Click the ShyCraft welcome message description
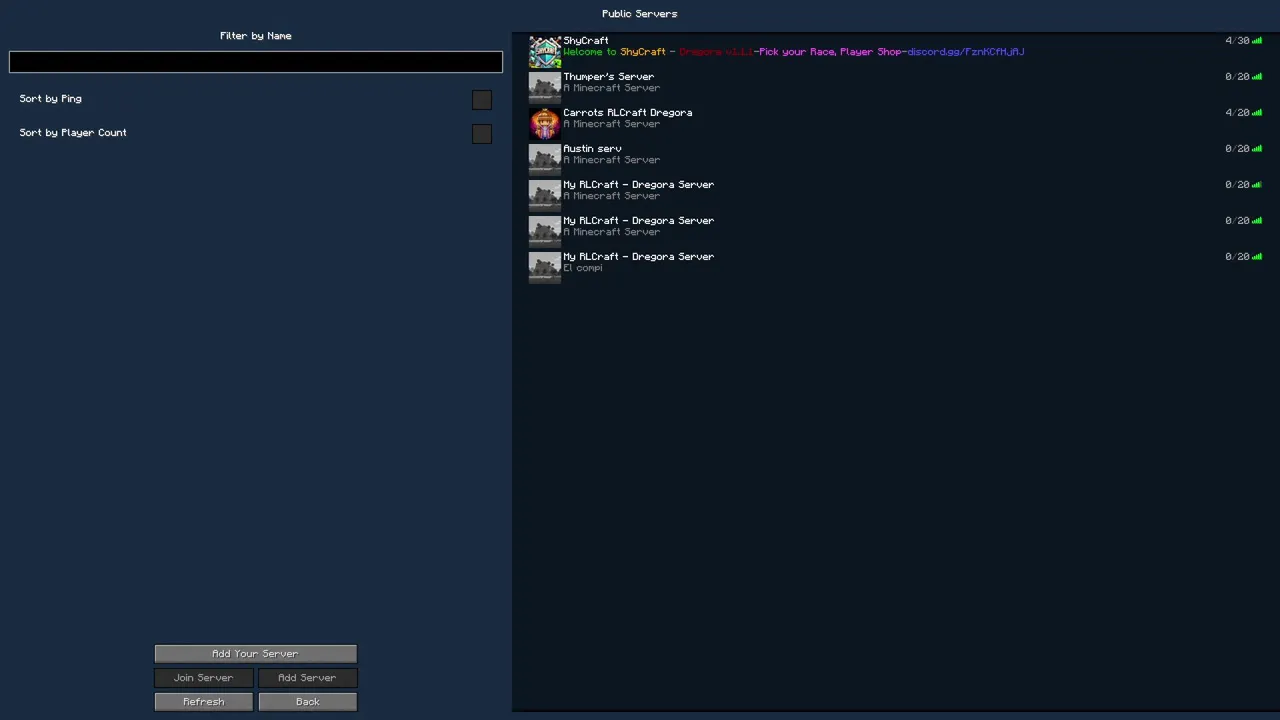This screenshot has width=1280, height=720. [794, 52]
